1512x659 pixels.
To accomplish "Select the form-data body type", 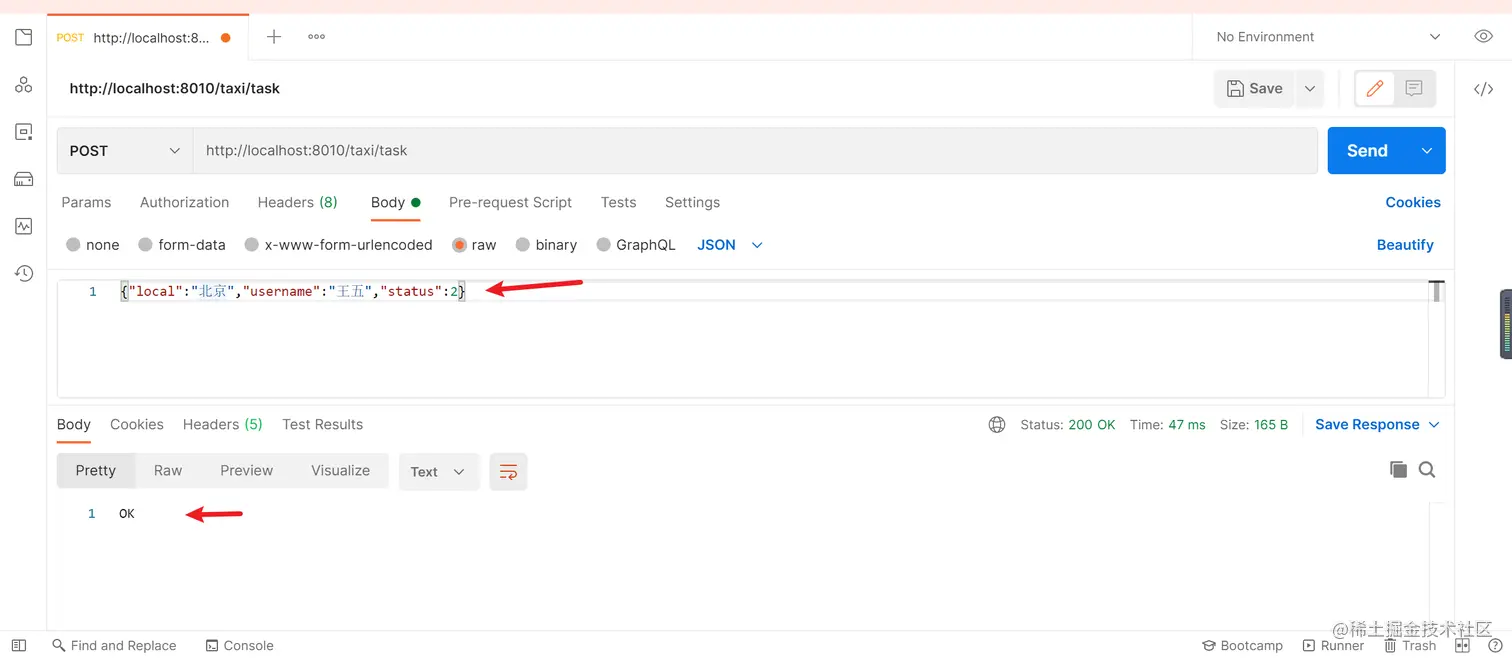I will 182,245.
